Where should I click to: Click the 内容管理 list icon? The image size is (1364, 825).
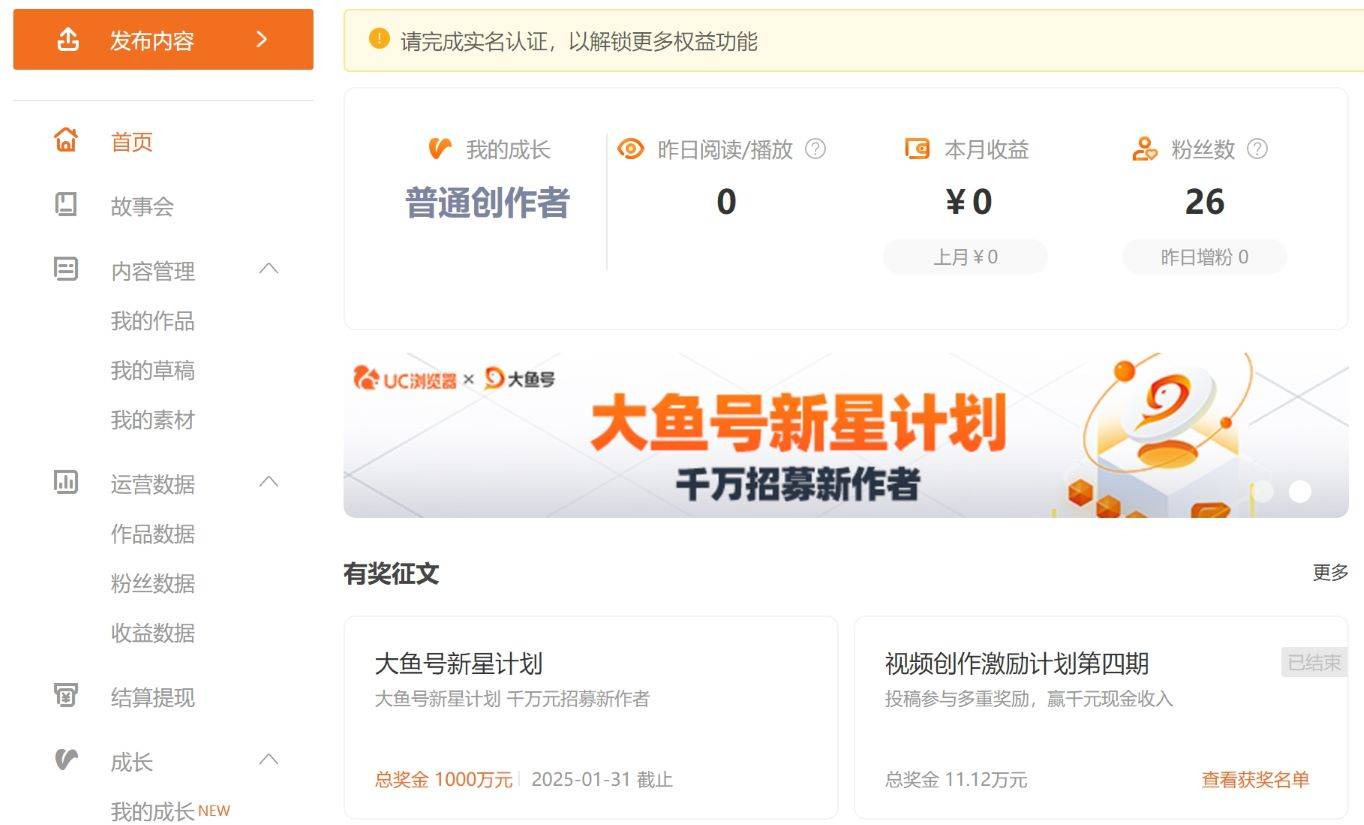tap(66, 269)
